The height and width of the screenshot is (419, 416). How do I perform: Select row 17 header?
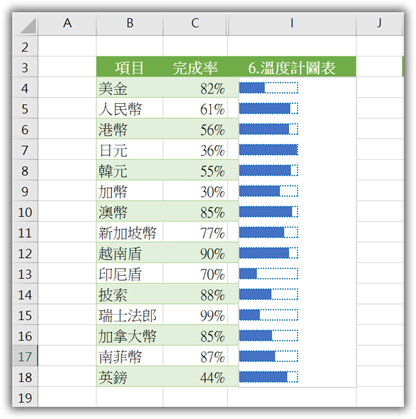pyautogui.click(x=25, y=356)
